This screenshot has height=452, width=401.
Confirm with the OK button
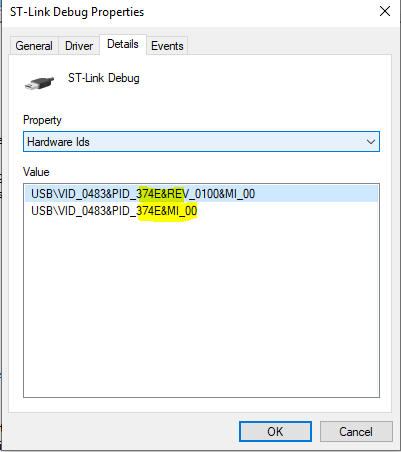point(275,432)
